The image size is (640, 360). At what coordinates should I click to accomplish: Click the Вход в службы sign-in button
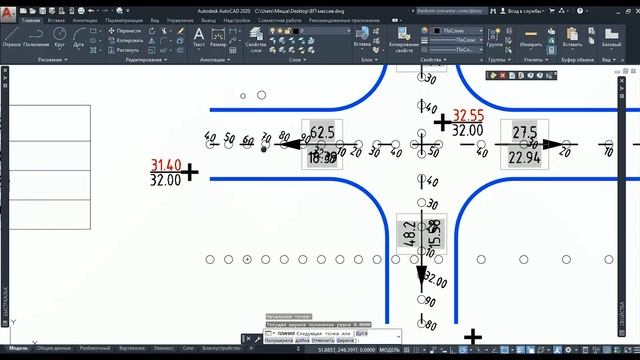coord(522,11)
